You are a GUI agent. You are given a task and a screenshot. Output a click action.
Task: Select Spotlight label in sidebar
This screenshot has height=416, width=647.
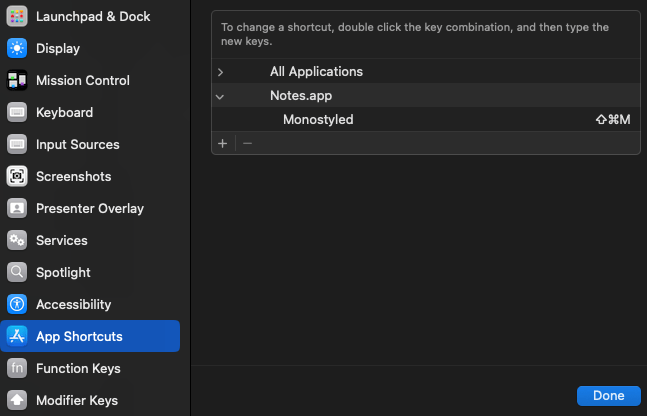pos(63,272)
